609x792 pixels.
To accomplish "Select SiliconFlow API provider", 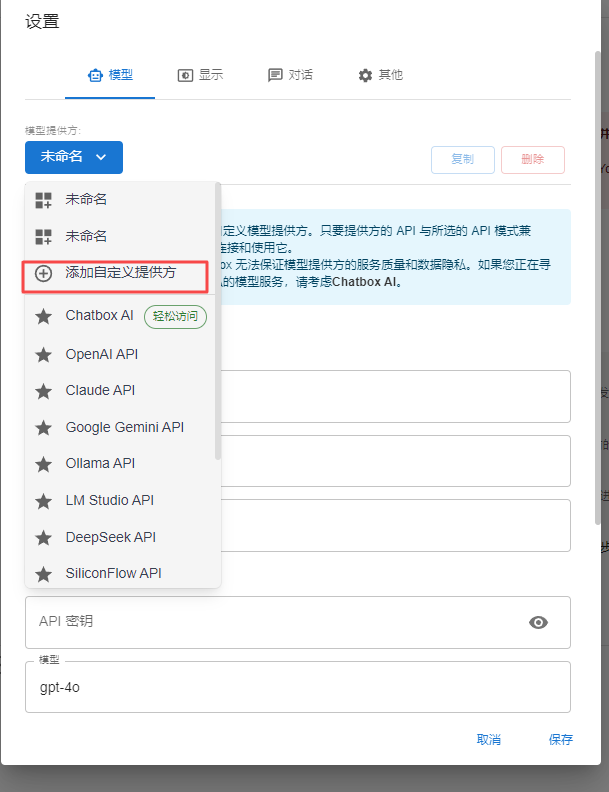I will (x=120, y=573).
